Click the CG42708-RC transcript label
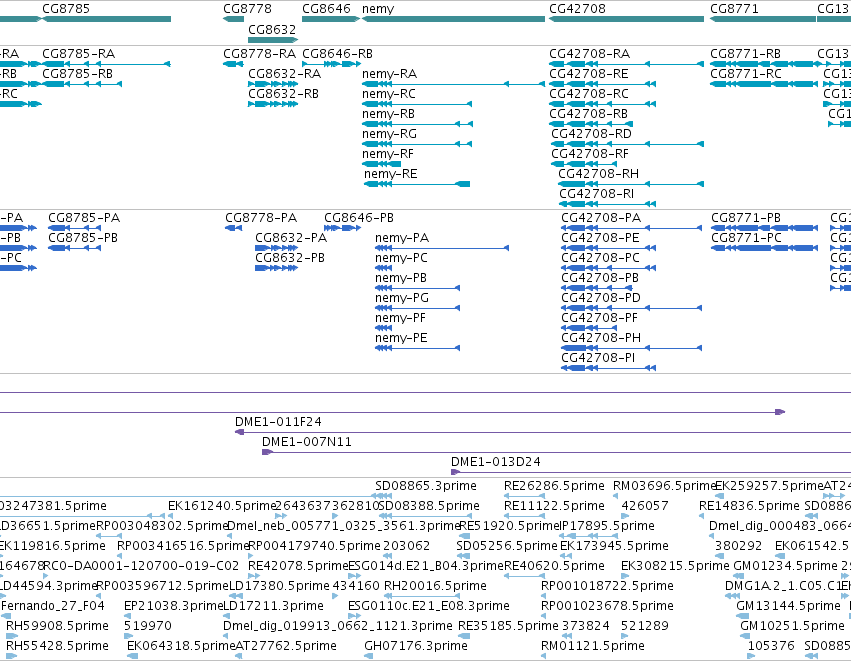 [589, 94]
